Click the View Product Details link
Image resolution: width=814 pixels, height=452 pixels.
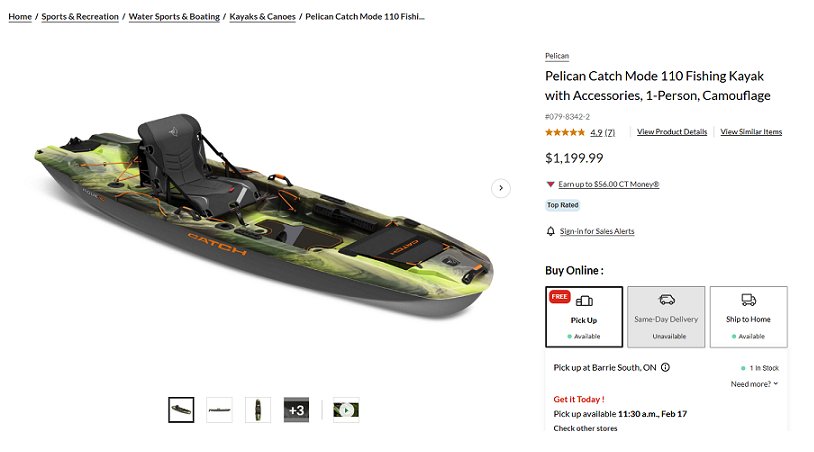pos(672,132)
